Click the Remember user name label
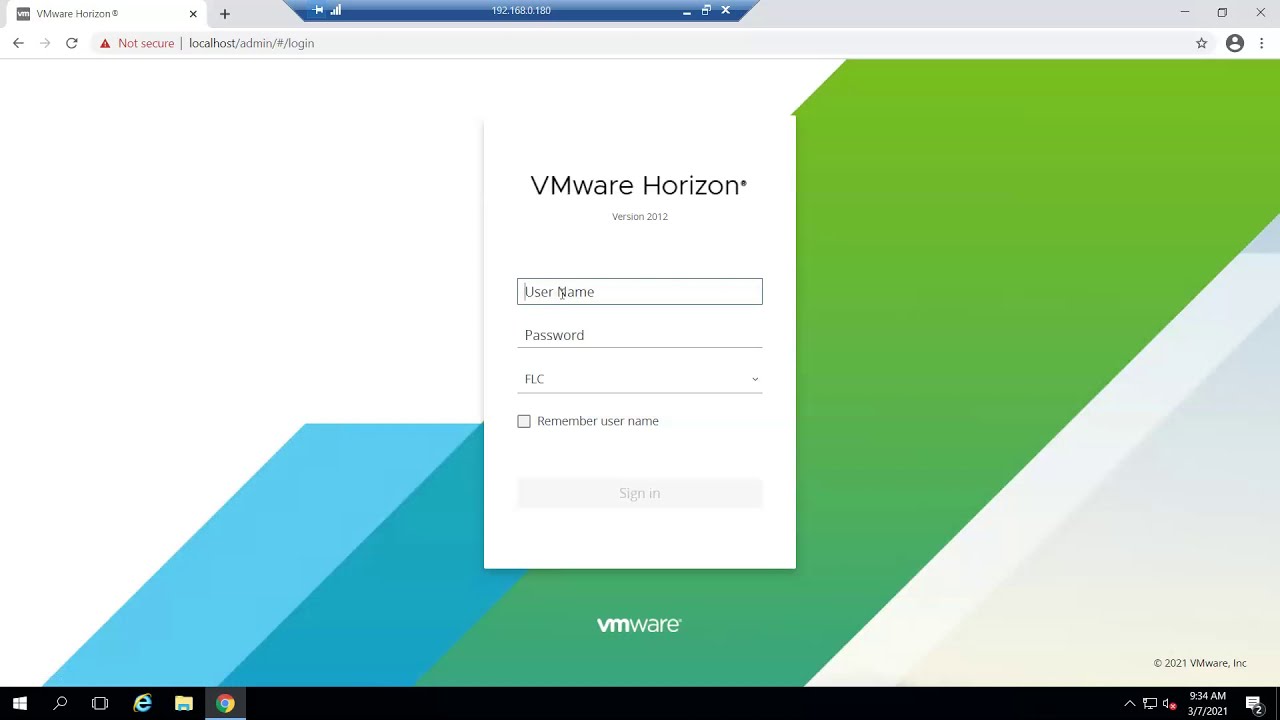Image resolution: width=1280 pixels, height=720 pixels. point(598,421)
